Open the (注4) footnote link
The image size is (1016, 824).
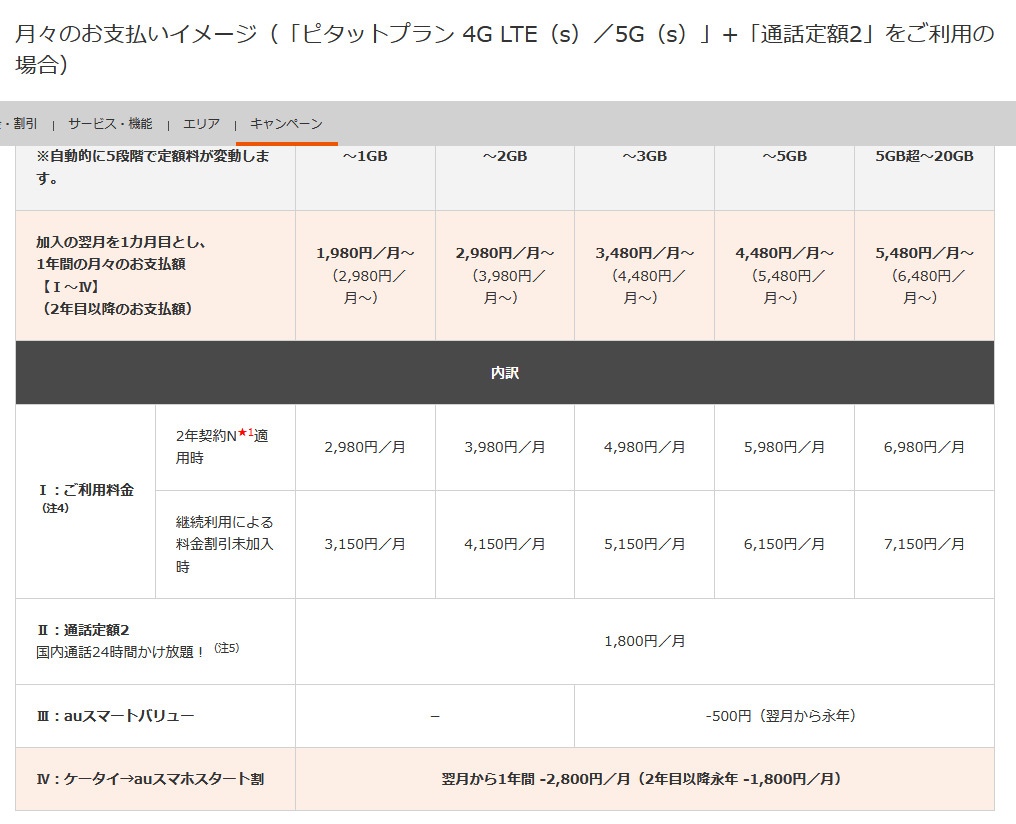tap(53, 508)
